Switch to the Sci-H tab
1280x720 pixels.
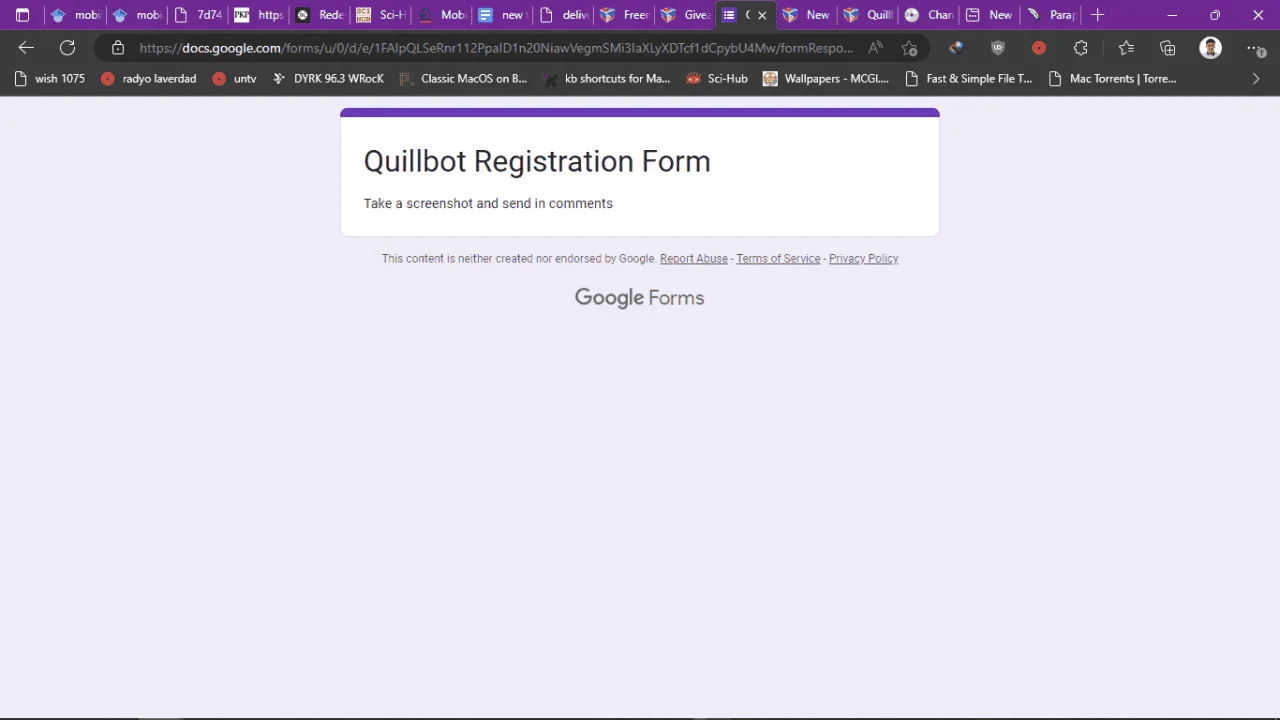coord(380,15)
